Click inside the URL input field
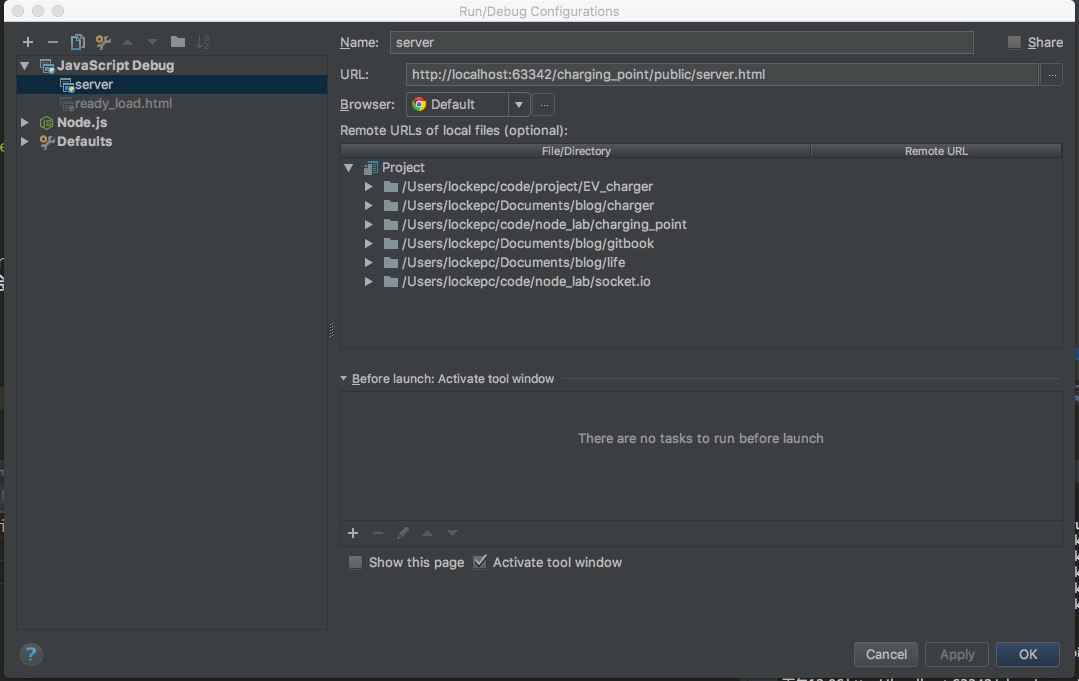1079x681 pixels. 720,74
